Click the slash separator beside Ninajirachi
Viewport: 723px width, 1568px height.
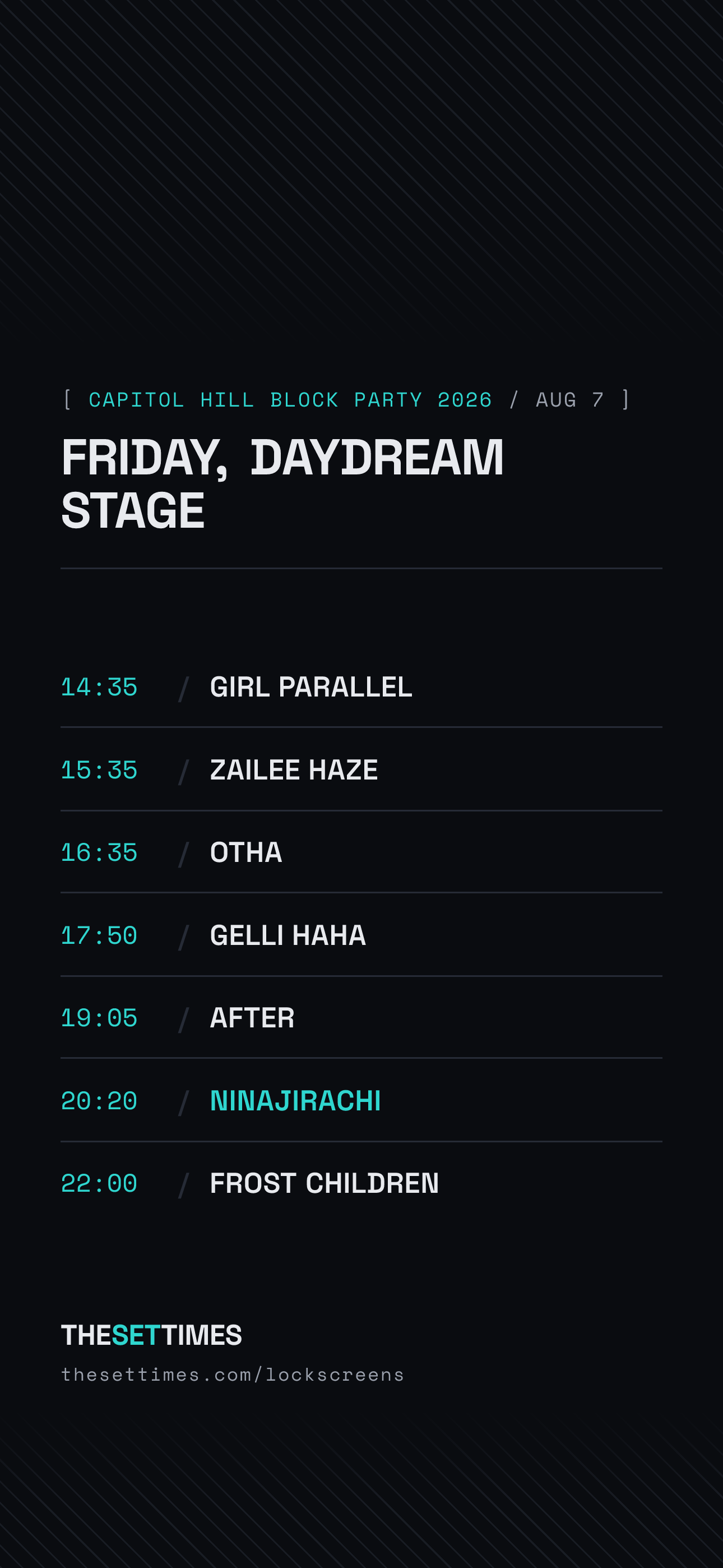tap(184, 1103)
